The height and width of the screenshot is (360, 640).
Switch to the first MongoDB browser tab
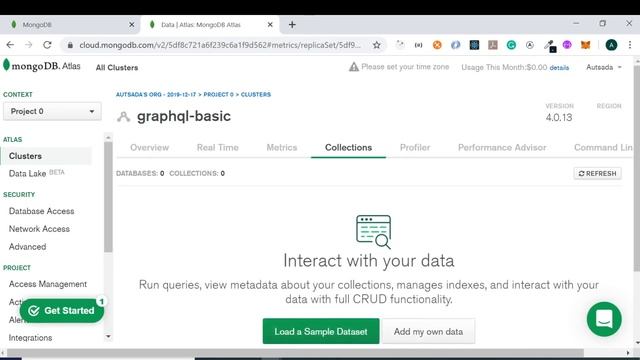point(69,24)
